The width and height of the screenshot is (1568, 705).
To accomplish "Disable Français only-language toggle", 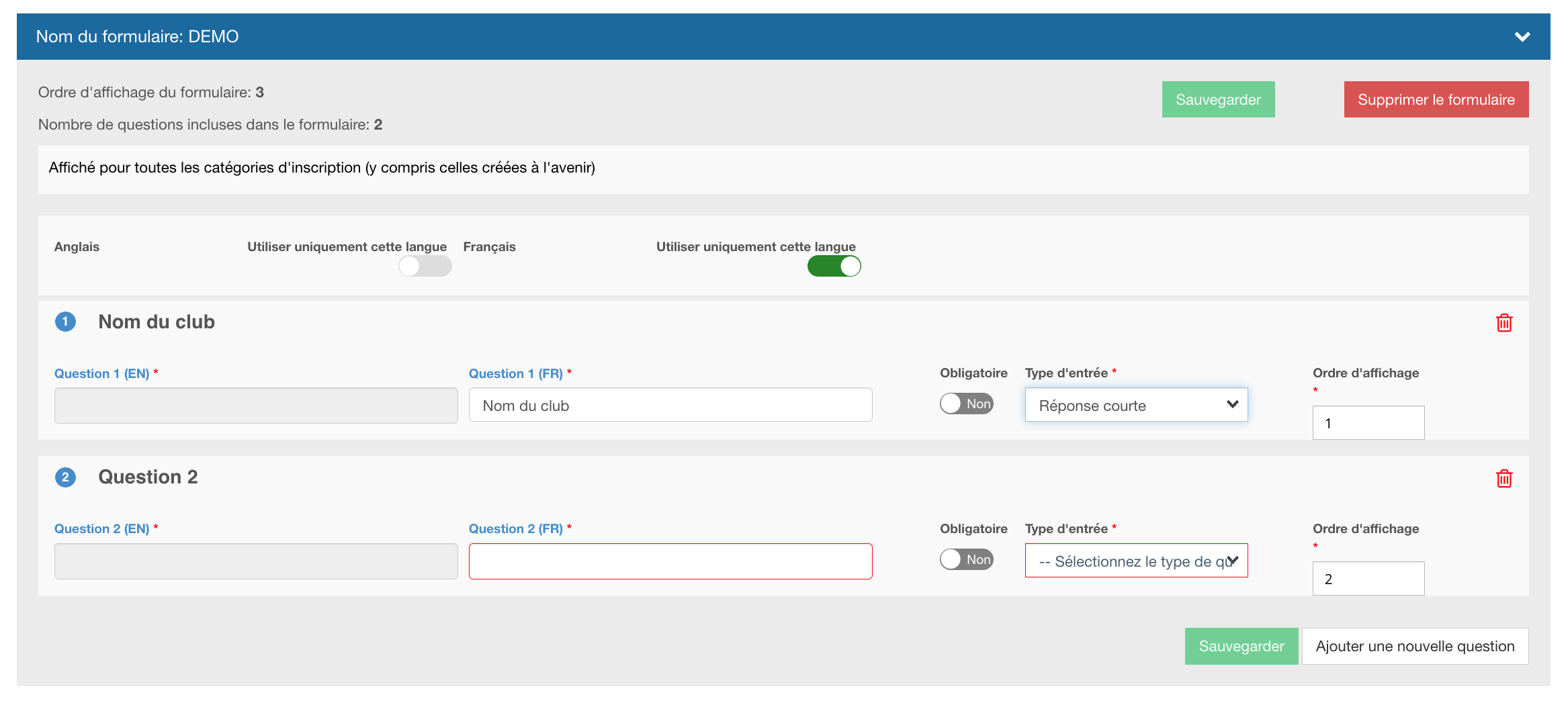I will tap(834, 267).
